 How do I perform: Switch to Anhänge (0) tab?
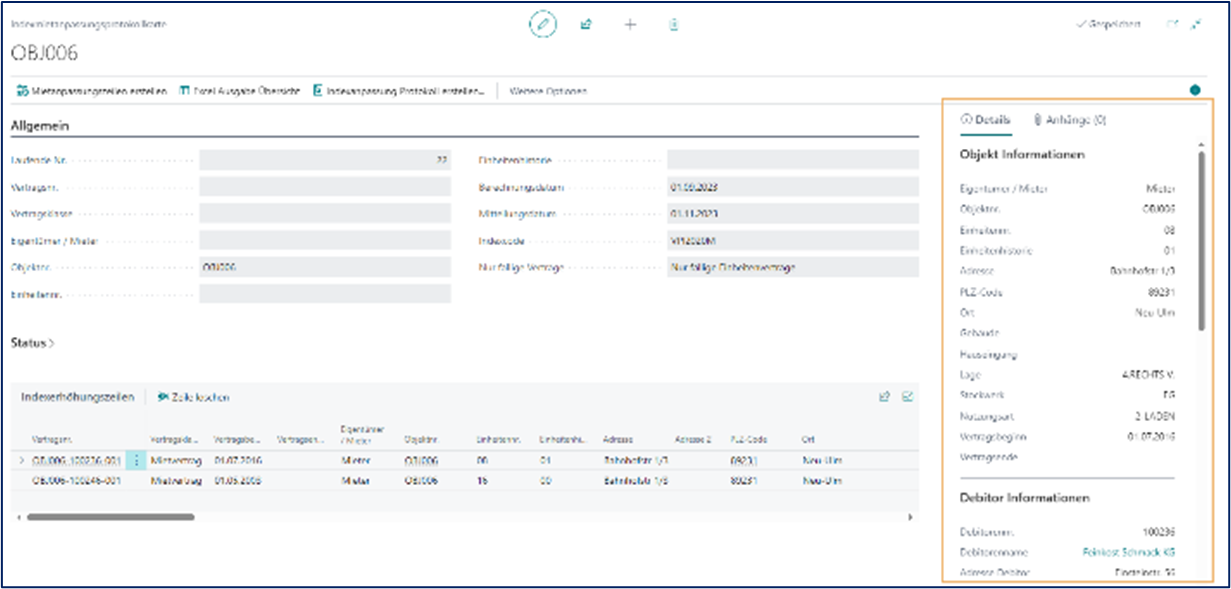pos(1070,120)
